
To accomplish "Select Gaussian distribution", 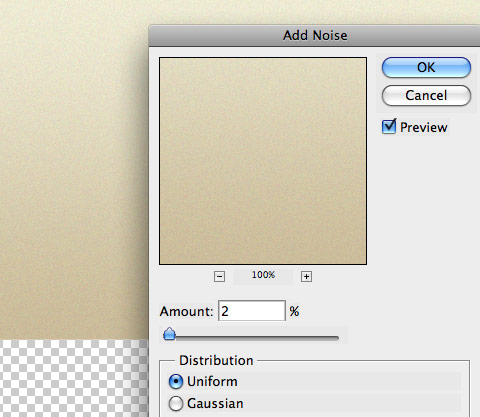I will point(176,404).
